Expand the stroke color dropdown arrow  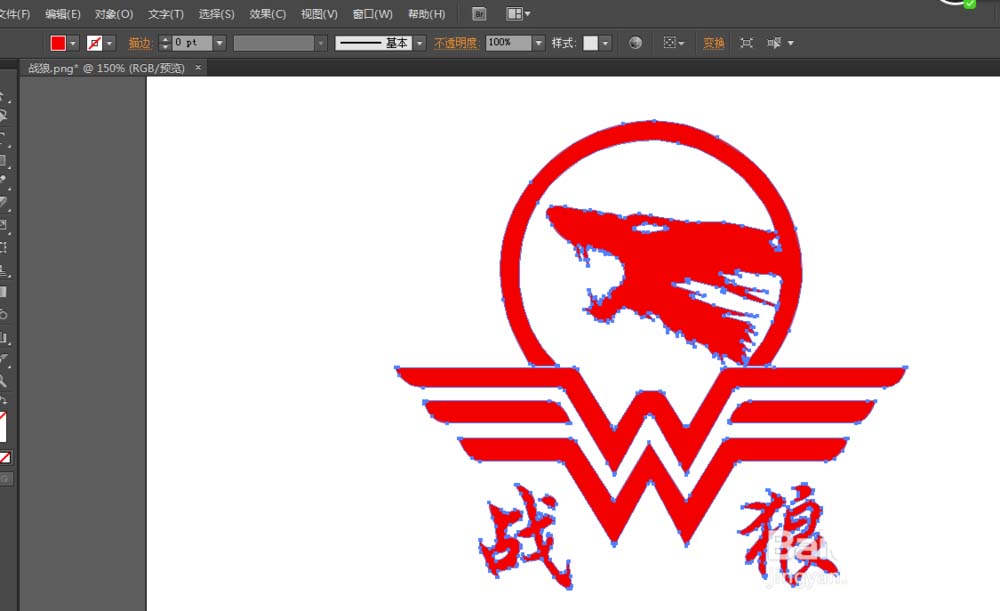click(x=110, y=43)
